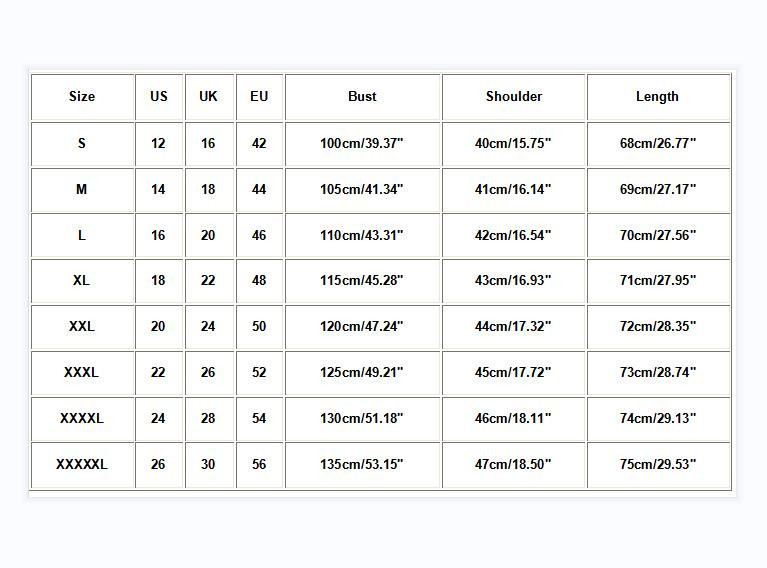Image resolution: width=767 pixels, height=568 pixels.
Task: Select the XXXXXL size cell
Action: pos(82,464)
